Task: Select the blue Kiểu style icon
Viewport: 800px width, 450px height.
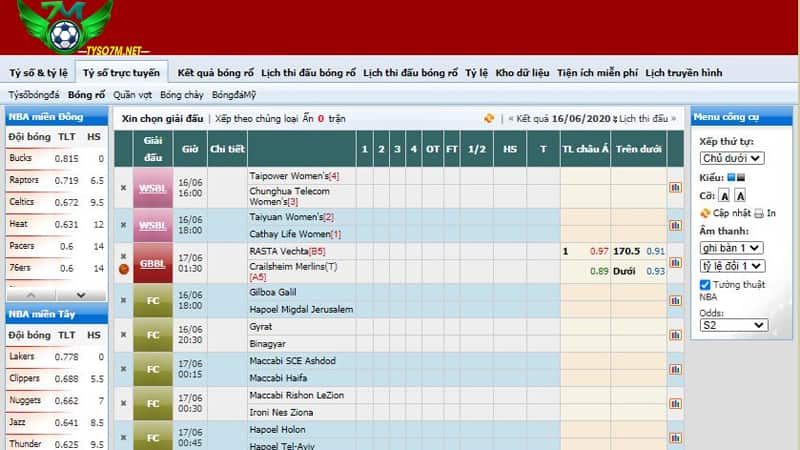Action: pyautogui.click(x=731, y=177)
